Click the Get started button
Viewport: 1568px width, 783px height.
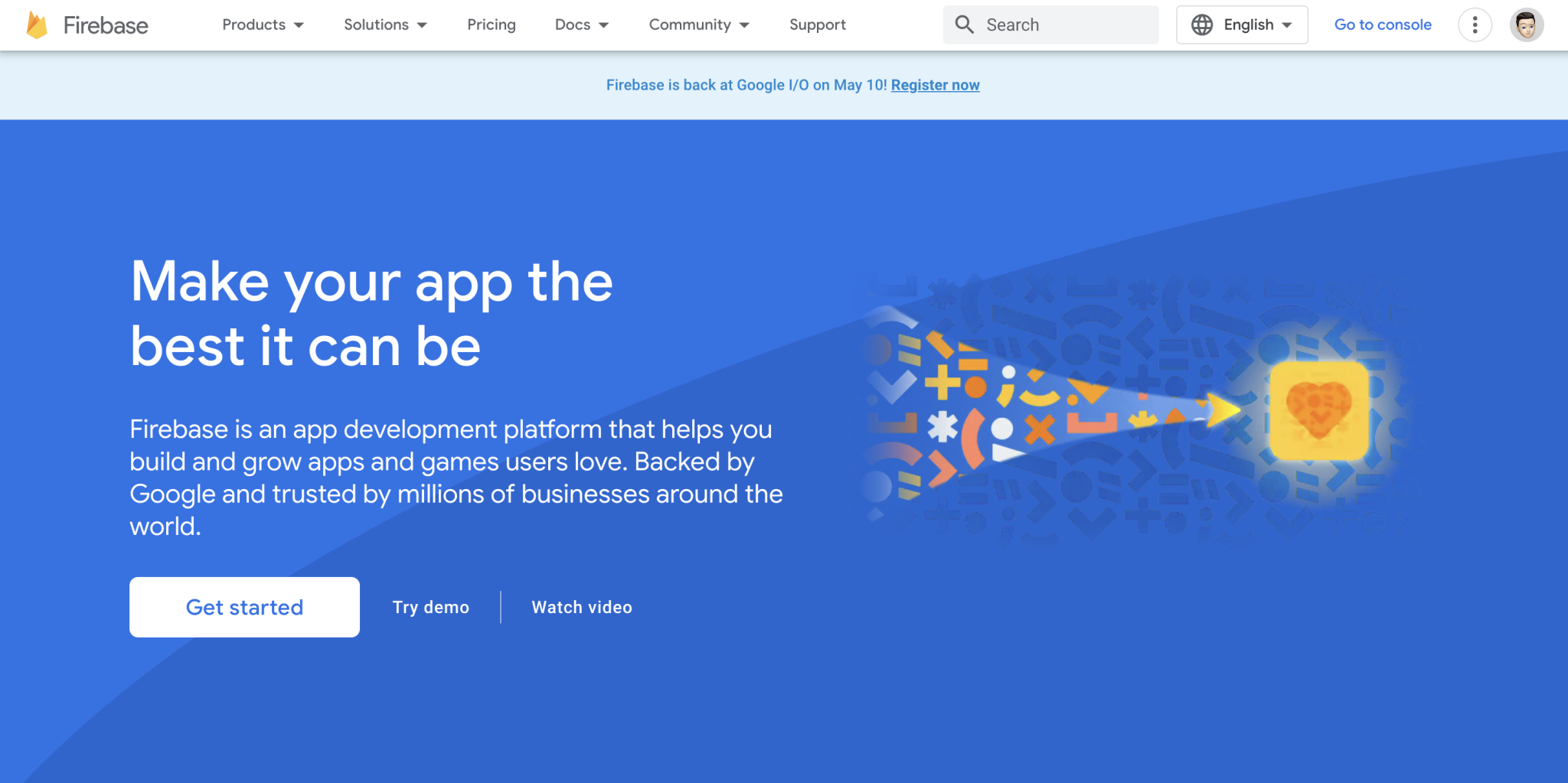[244, 606]
